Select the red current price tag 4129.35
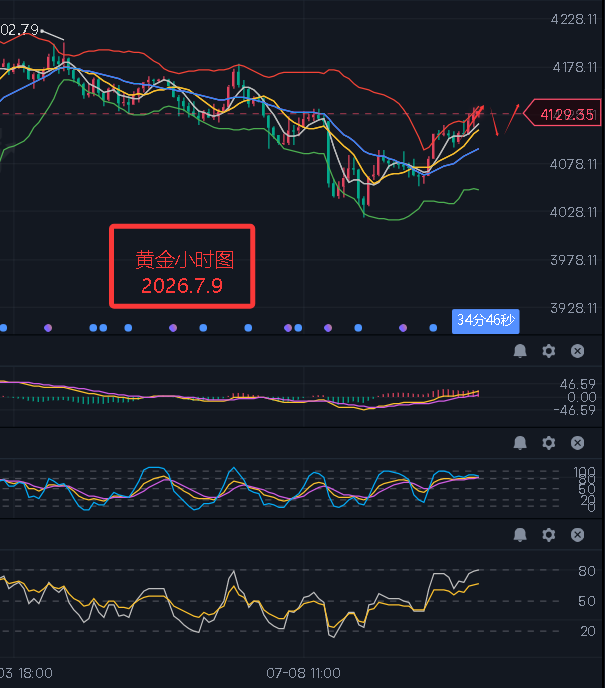The width and height of the screenshot is (605, 688). [562, 113]
